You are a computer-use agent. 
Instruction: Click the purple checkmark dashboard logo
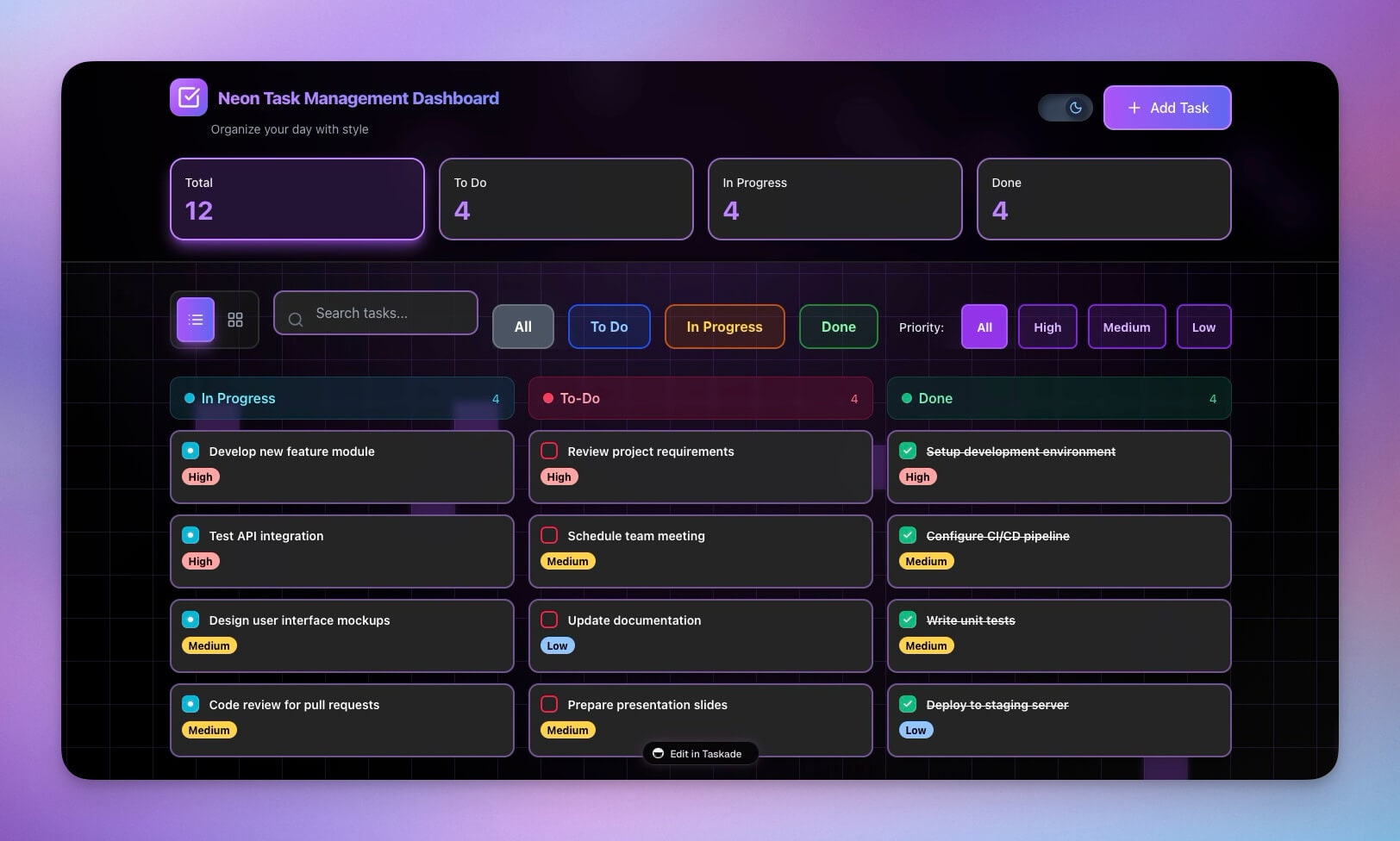point(189,97)
